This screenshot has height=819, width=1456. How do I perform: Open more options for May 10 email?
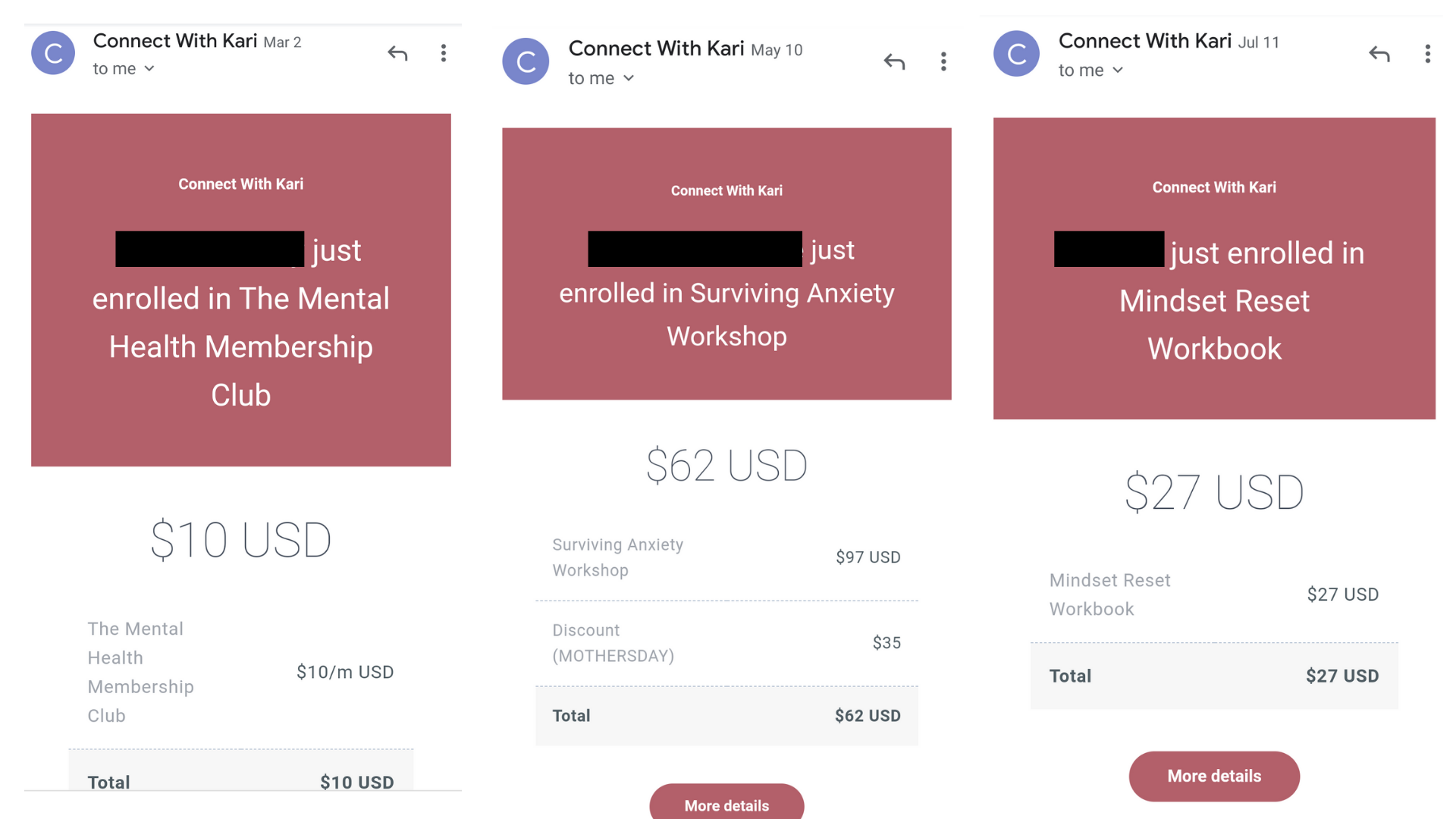point(943,61)
